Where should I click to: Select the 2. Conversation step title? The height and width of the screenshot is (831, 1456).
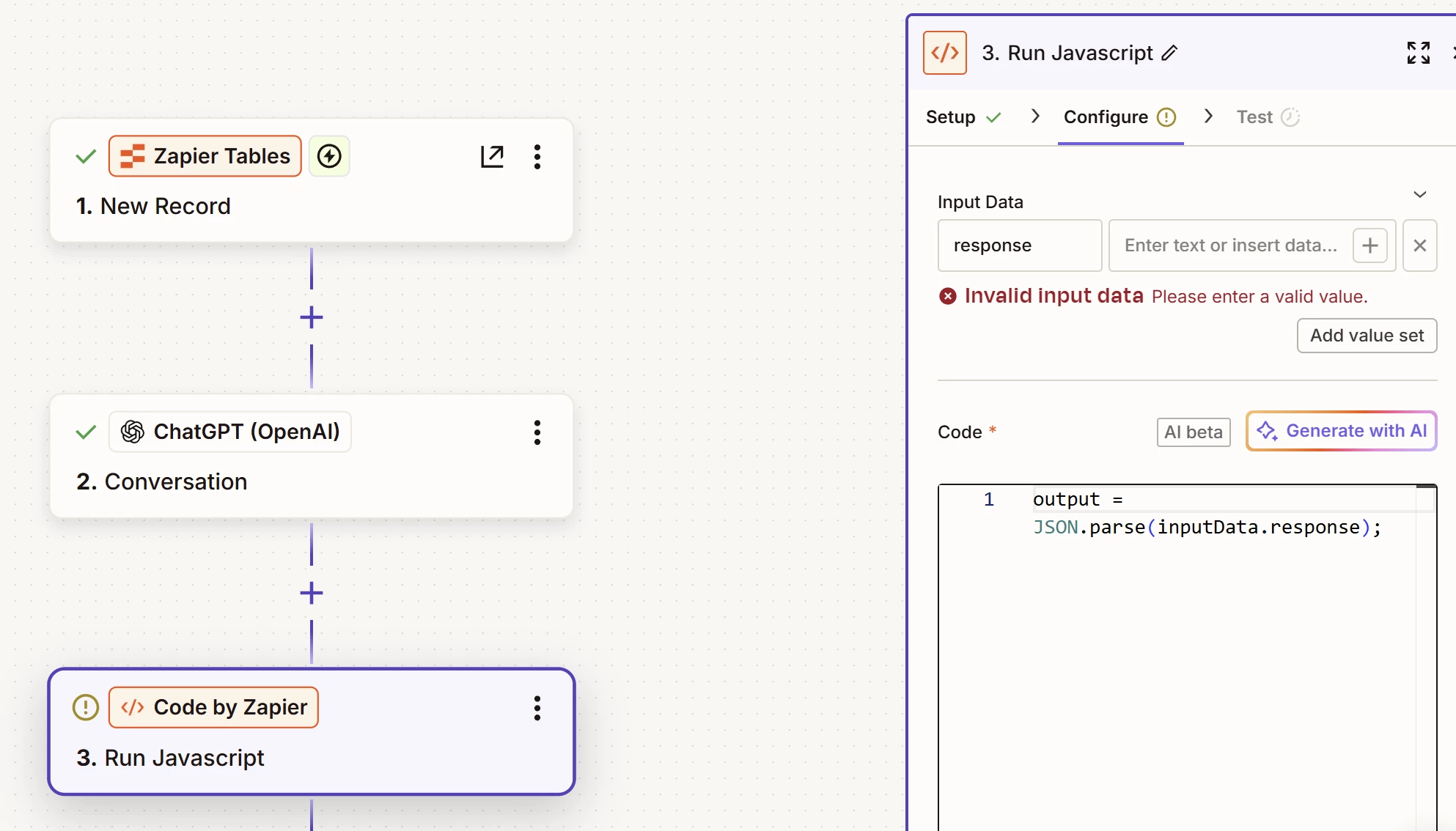click(x=161, y=481)
